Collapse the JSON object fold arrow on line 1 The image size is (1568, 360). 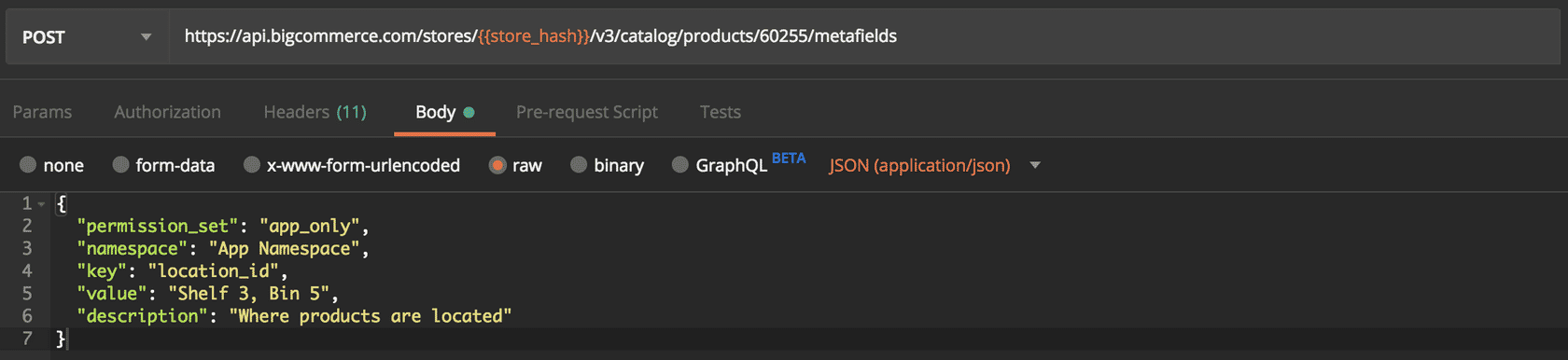pyautogui.click(x=42, y=203)
